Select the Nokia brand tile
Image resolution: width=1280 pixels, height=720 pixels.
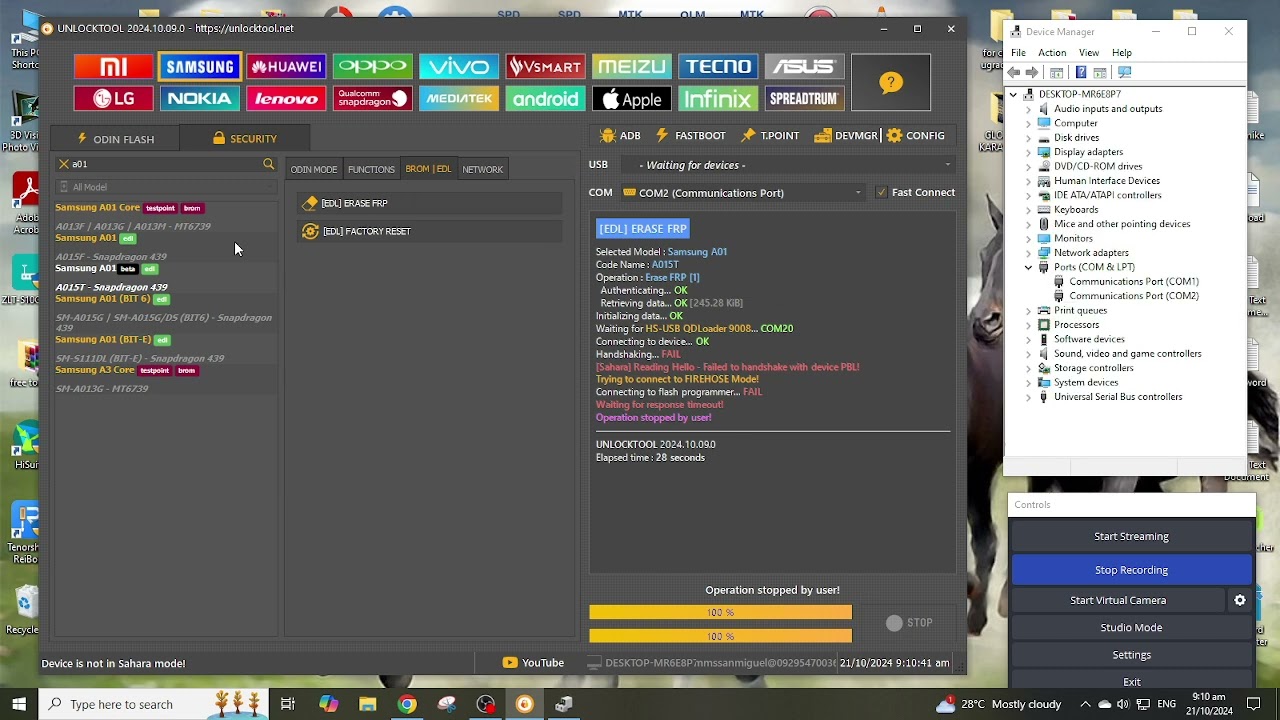click(x=200, y=99)
